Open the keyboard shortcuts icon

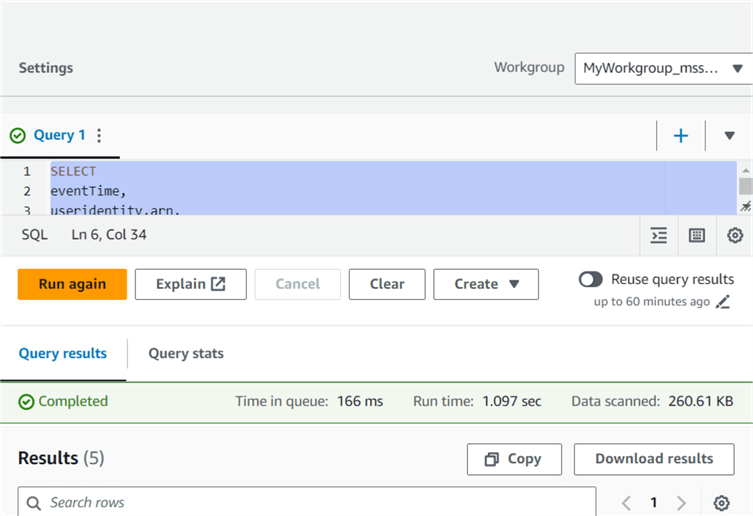(x=697, y=235)
